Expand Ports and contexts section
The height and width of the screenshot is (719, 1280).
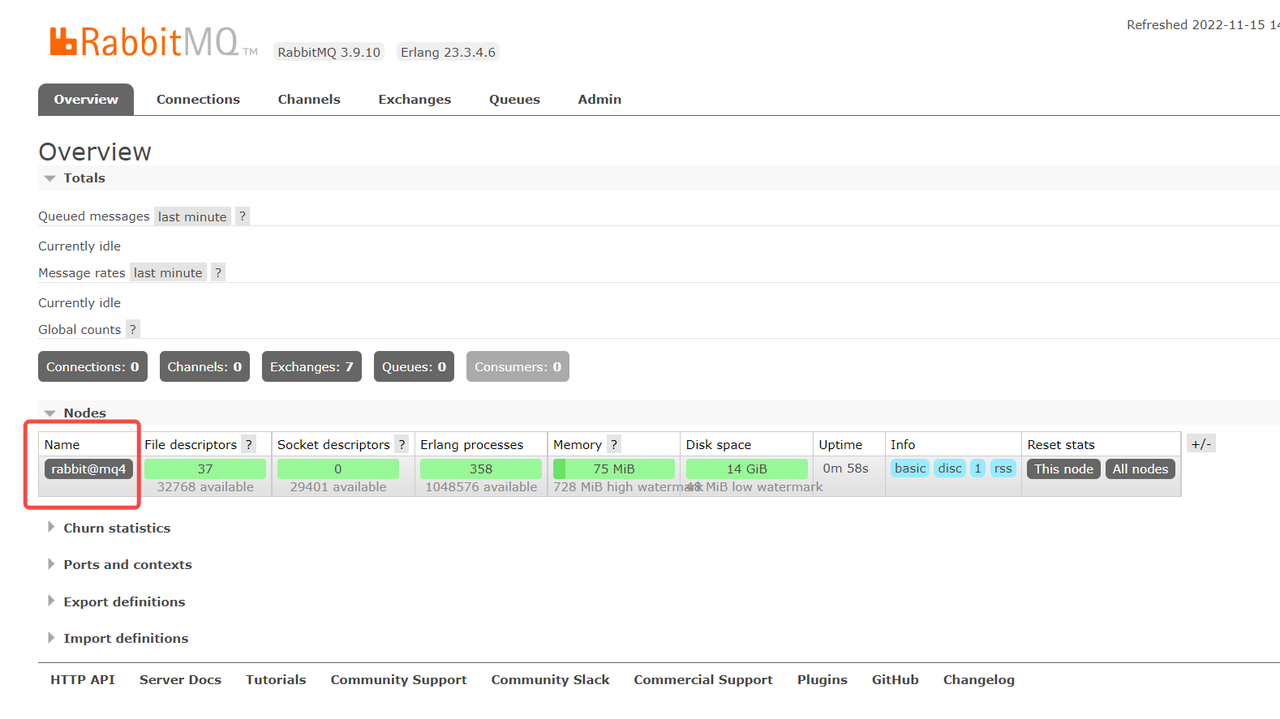[x=127, y=565]
